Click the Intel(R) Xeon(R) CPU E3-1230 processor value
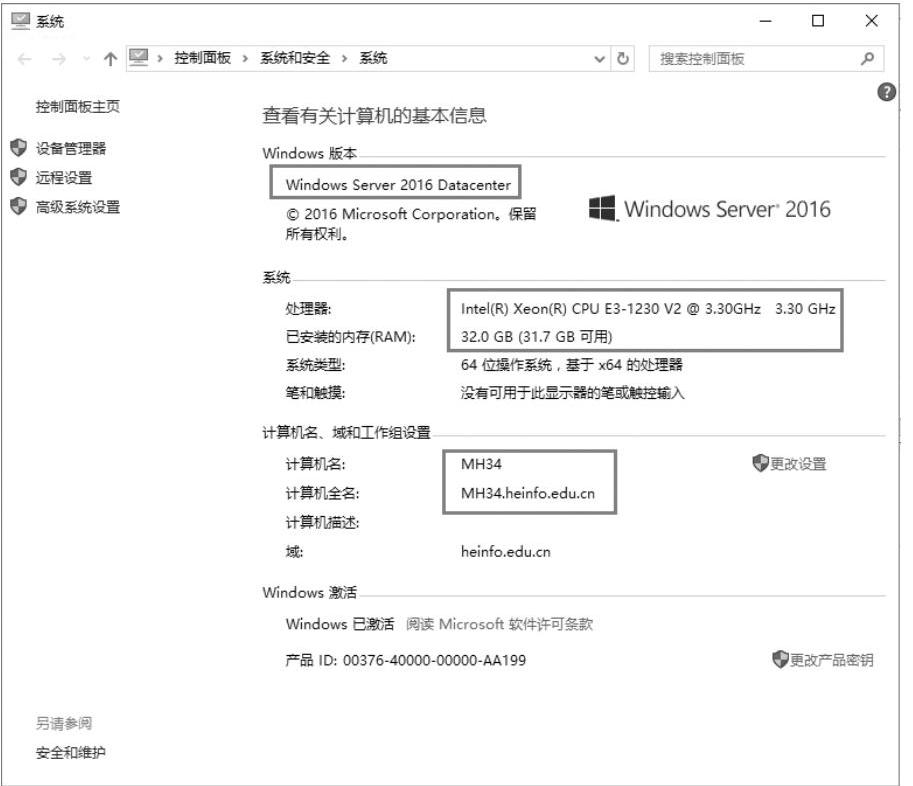This screenshot has width=913, height=786. 648,309
